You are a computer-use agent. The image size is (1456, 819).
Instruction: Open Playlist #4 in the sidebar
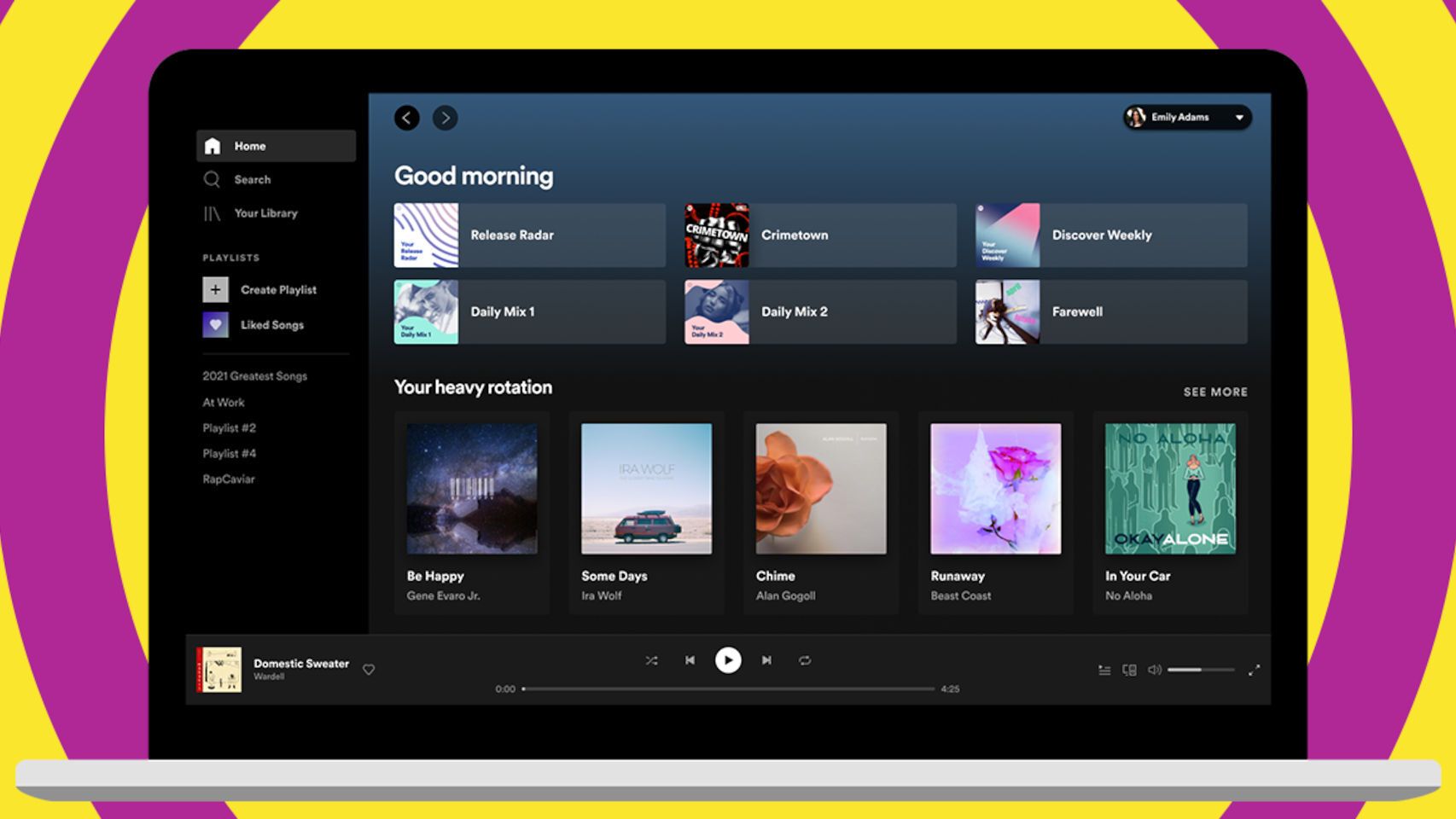coord(229,454)
